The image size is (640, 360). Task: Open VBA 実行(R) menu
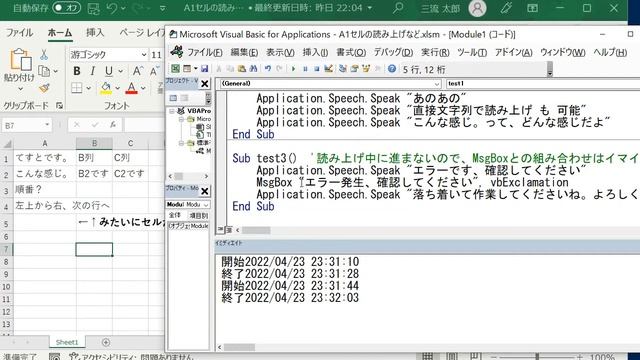[435, 52]
